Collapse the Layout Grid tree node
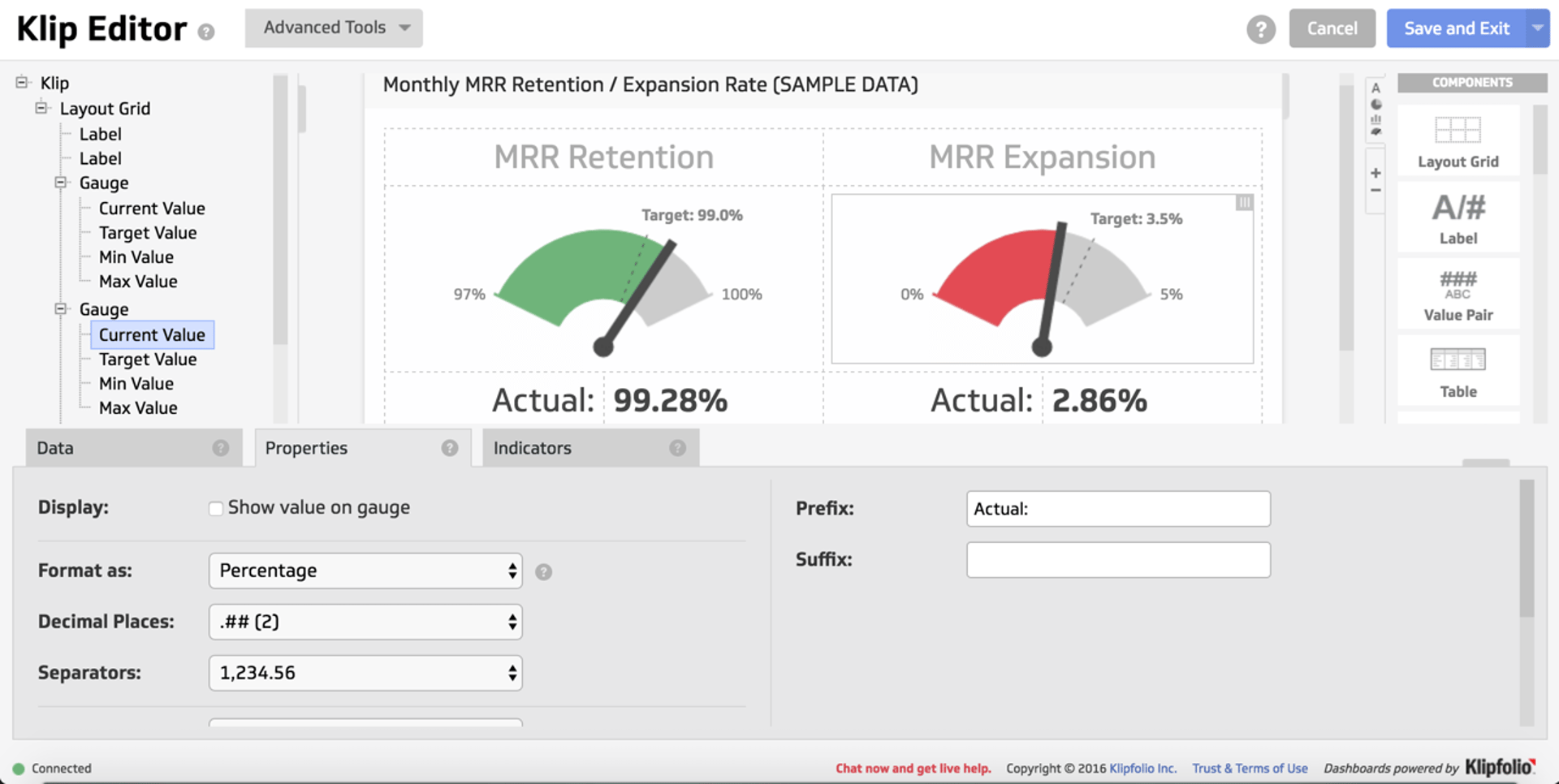The width and height of the screenshot is (1559, 784). (x=41, y=108)
